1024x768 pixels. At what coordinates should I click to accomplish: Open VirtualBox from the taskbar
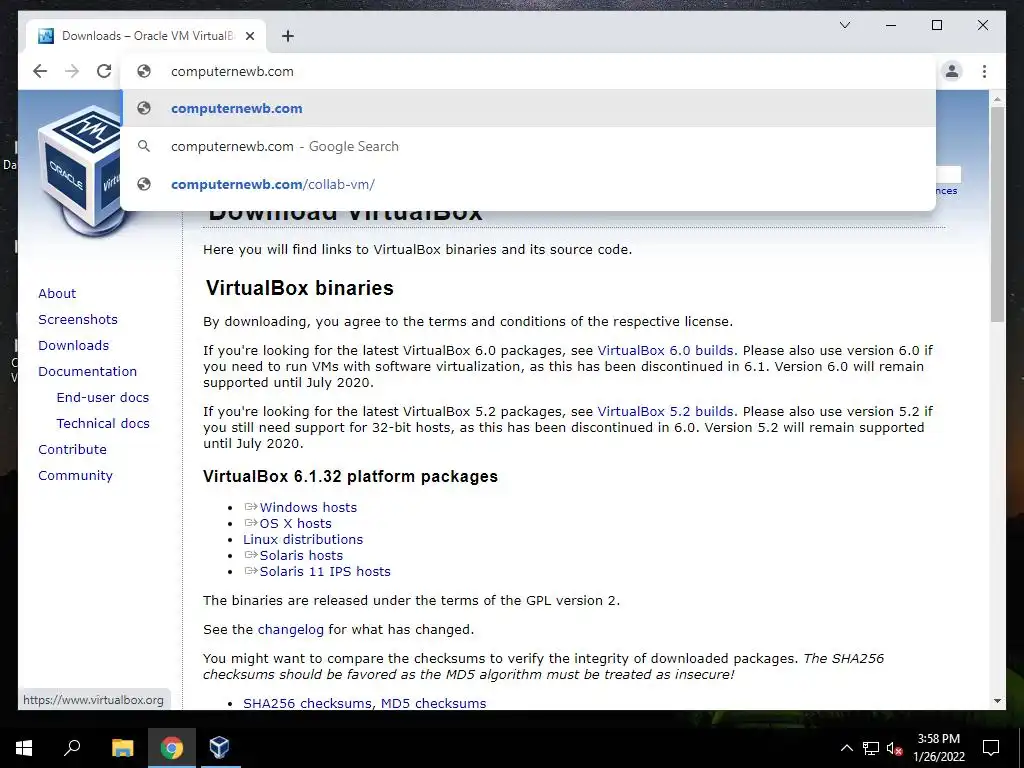(219, 748)
